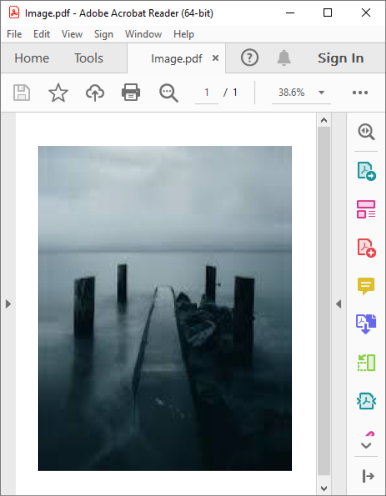The width and height of the screenshot is (386, 496).
Task: Click the upload to cloud icon
Action: [95, 92]
